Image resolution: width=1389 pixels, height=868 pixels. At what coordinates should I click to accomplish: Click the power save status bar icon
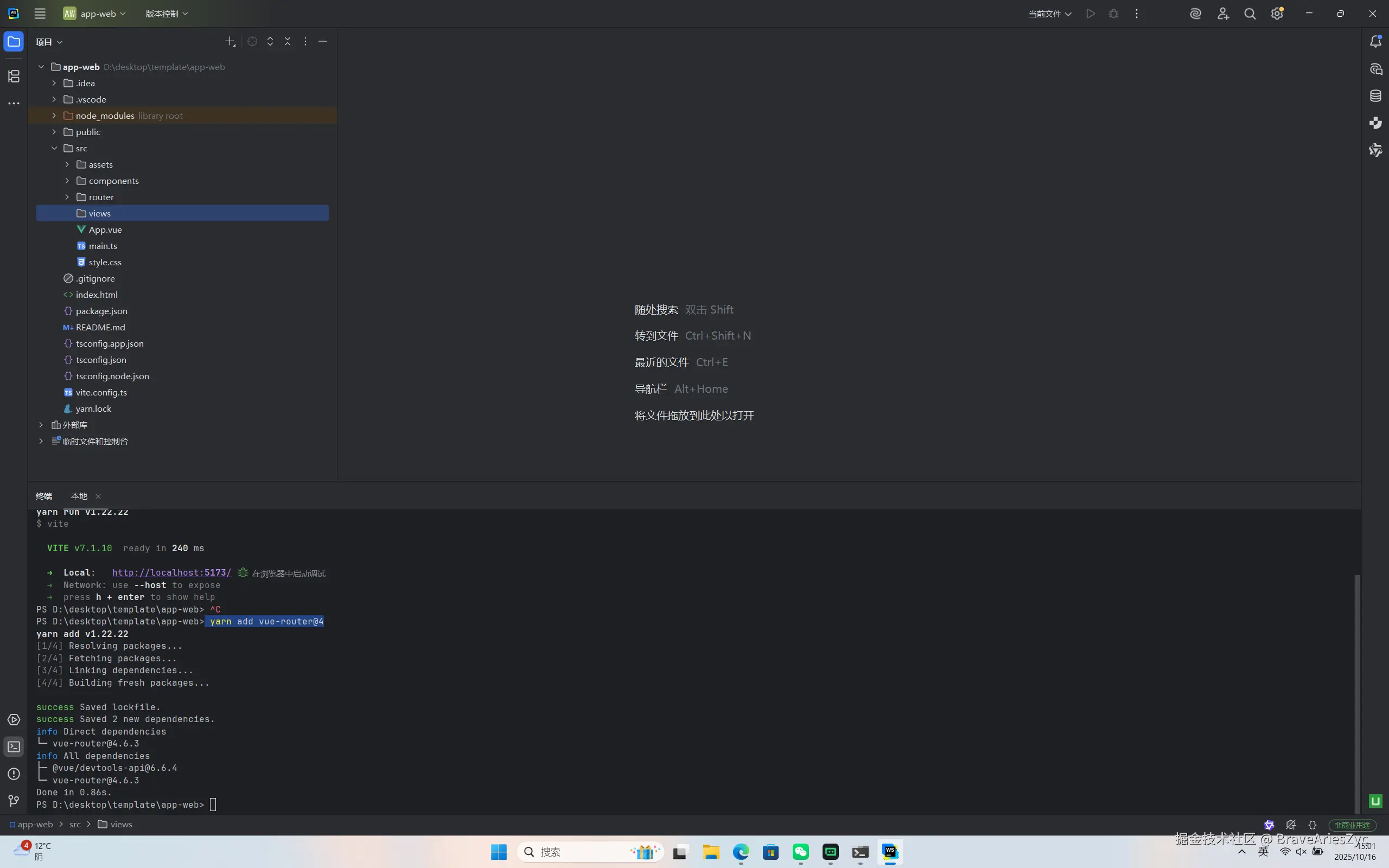[x=1291, y=825]
